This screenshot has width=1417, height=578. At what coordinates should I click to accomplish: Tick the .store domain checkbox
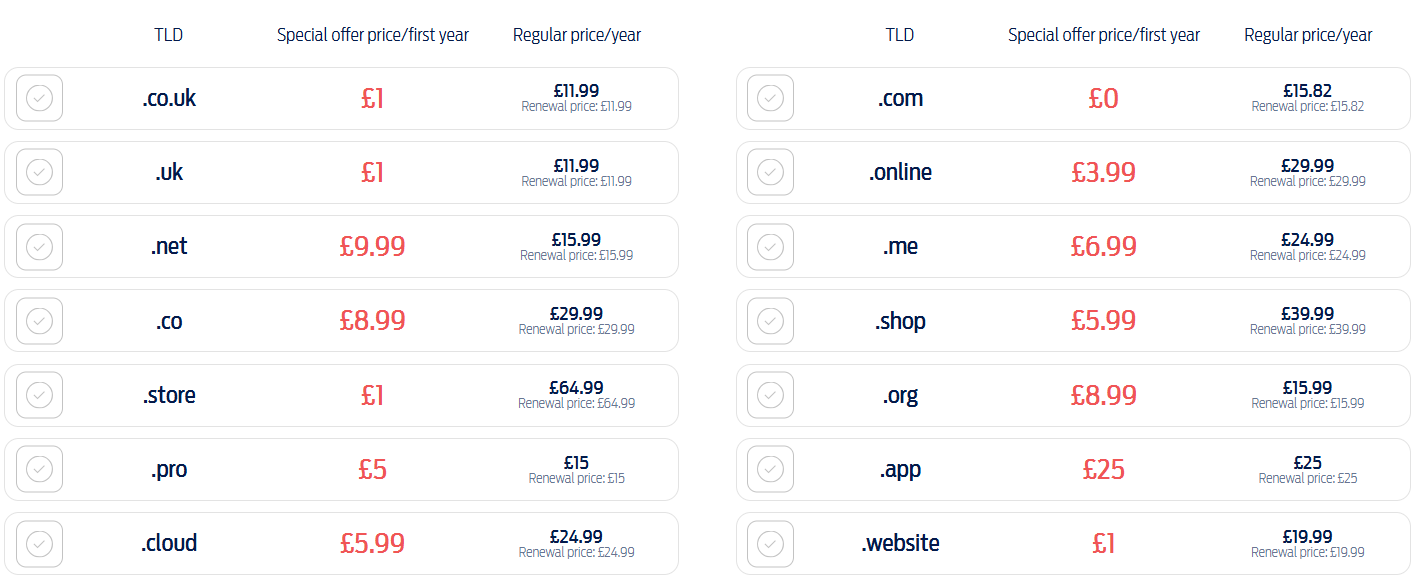point(39,395)
